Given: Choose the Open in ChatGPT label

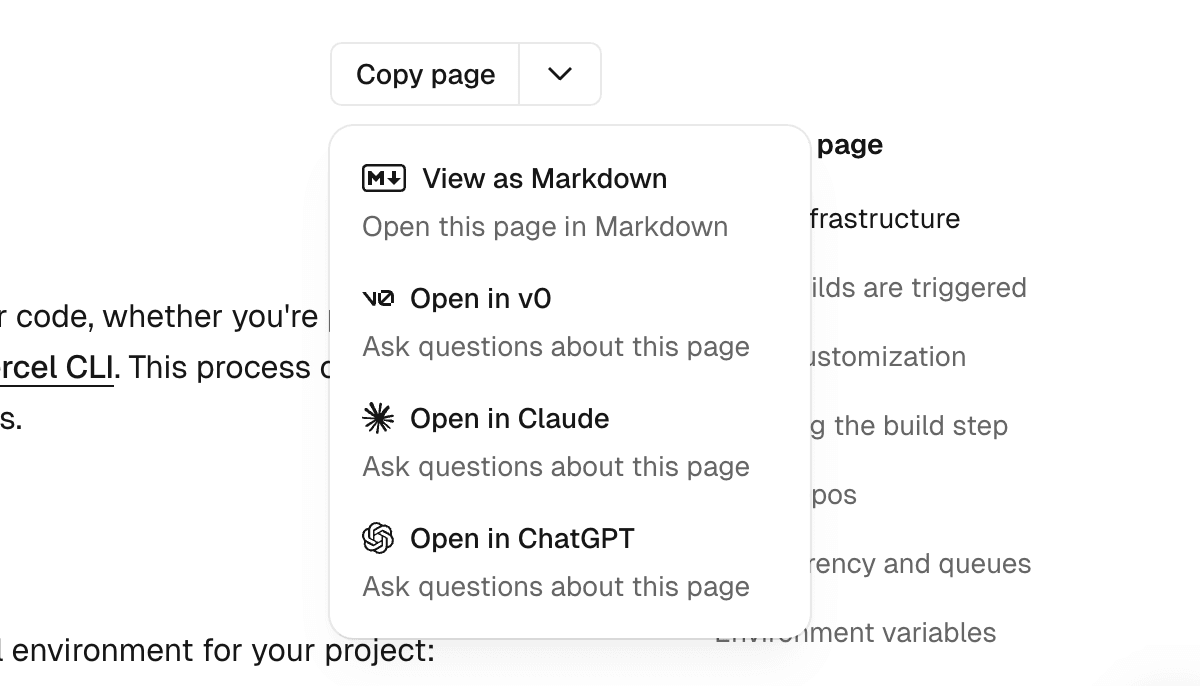Looking at the screenshot, I should (x=522, y=538).
